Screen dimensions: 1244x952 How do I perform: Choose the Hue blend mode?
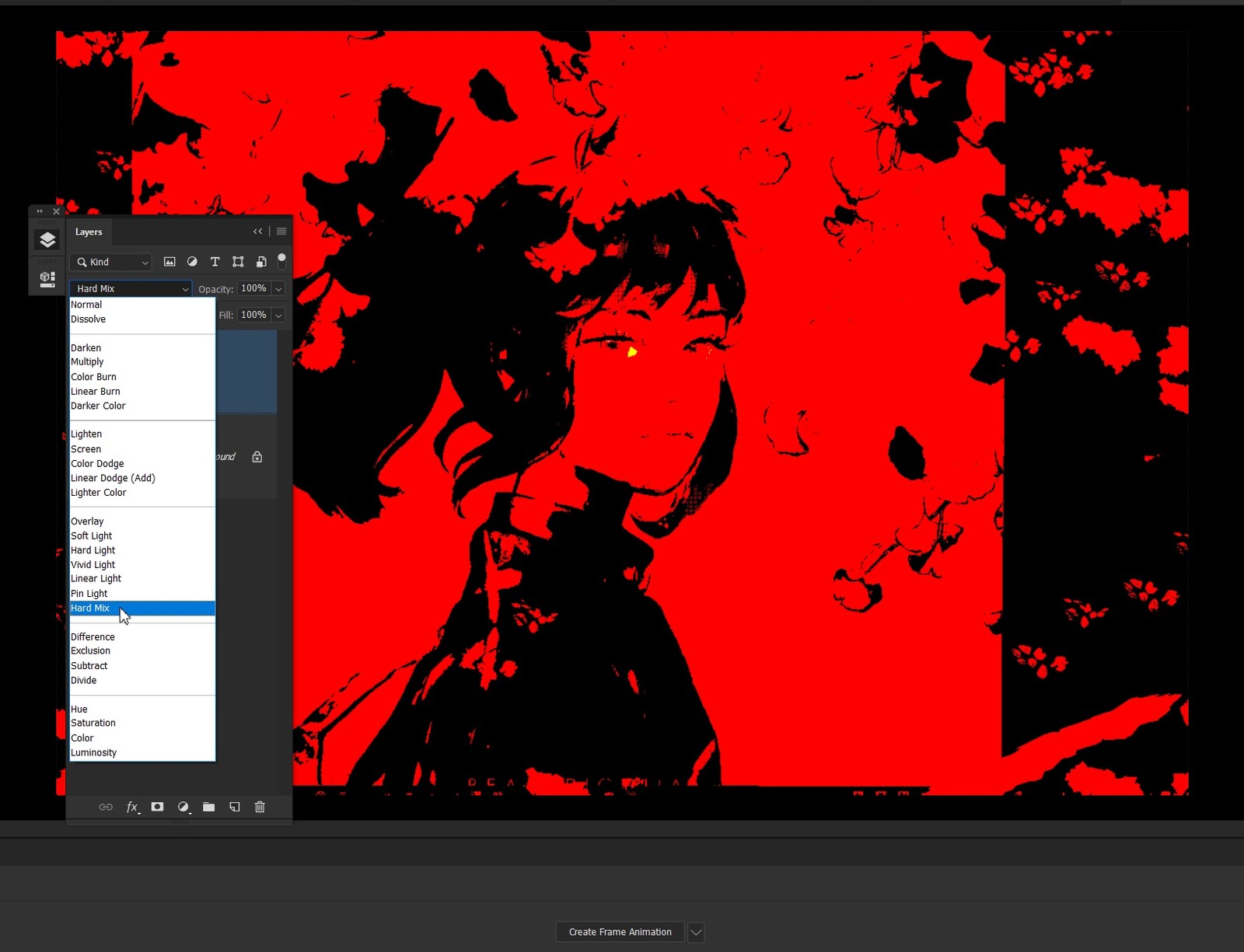click(x=142, y=710)
